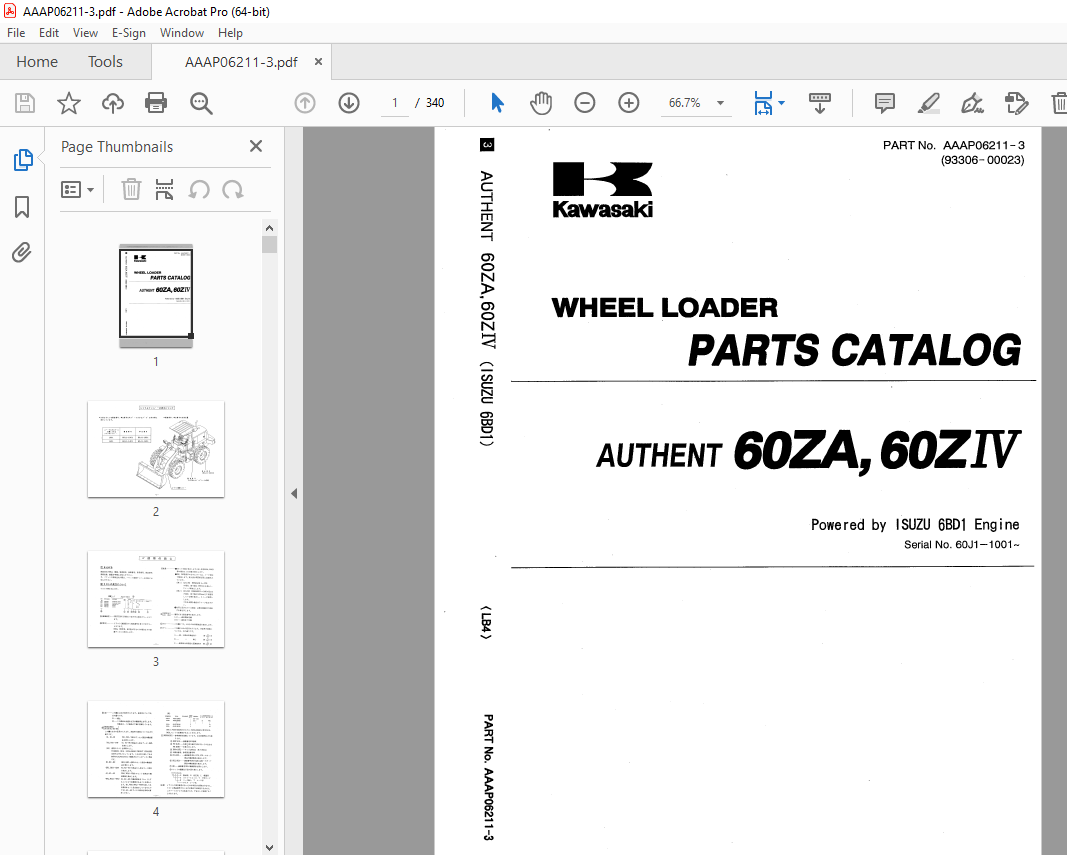This screenshot has height=855, width=1067.
Task: Activate the Hand pan tool
Action: tap(541, 103)
